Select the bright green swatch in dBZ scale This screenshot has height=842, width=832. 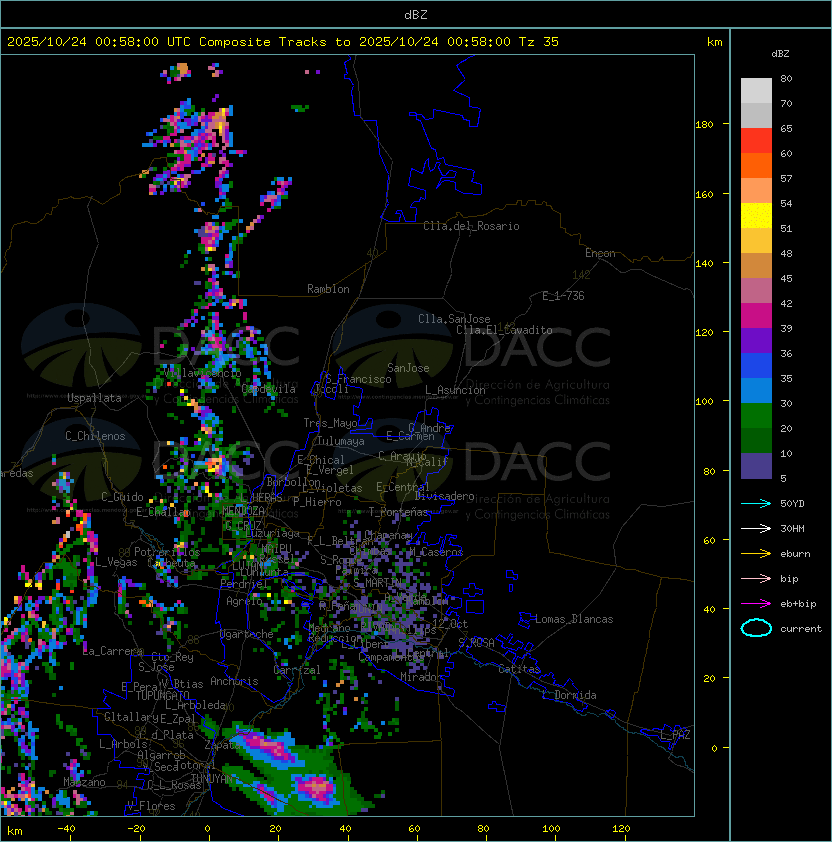pyautogui.click(x=756, y=416)
